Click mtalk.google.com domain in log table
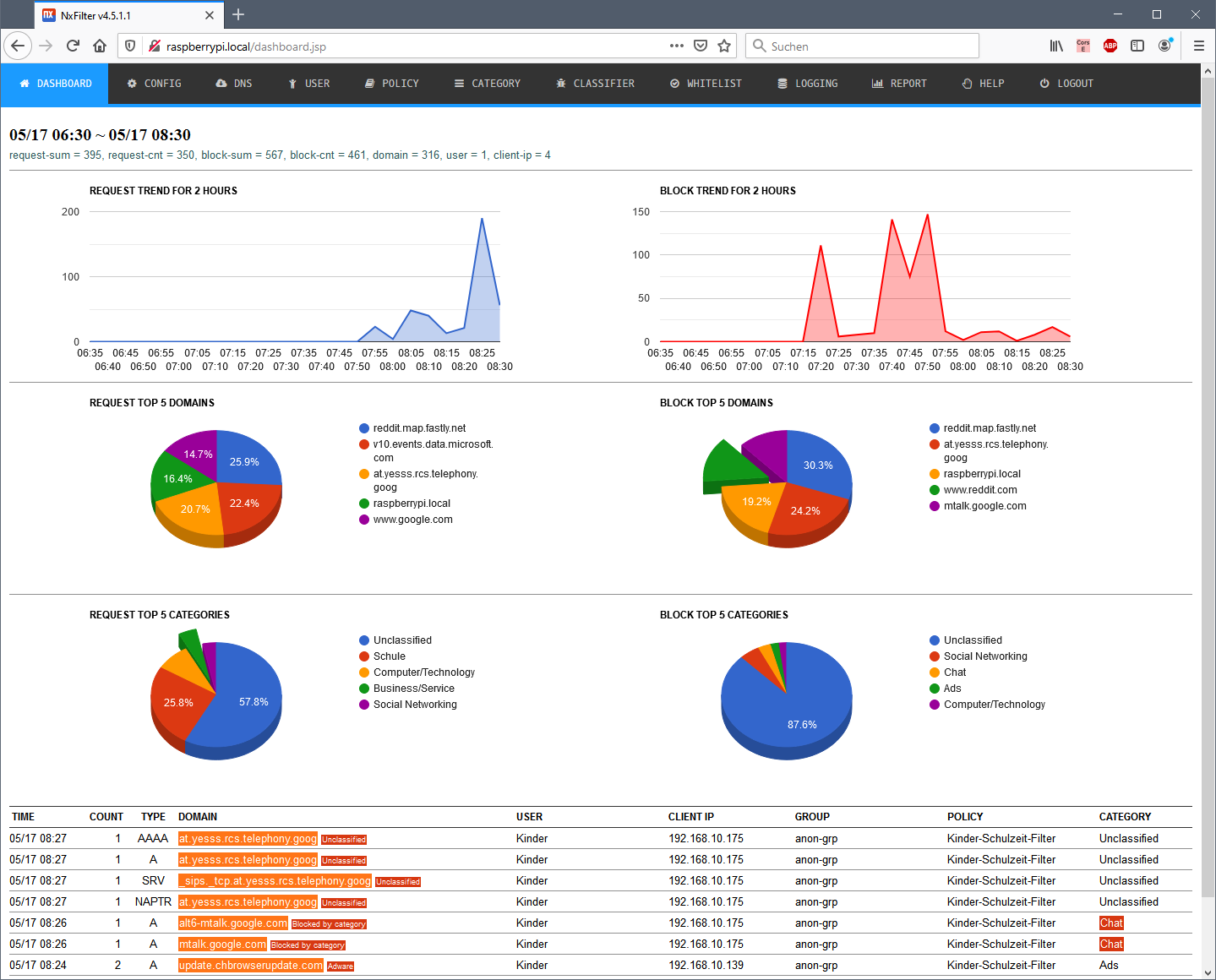Viewport: 1216px width, 980px height. [x=223, y=945]
